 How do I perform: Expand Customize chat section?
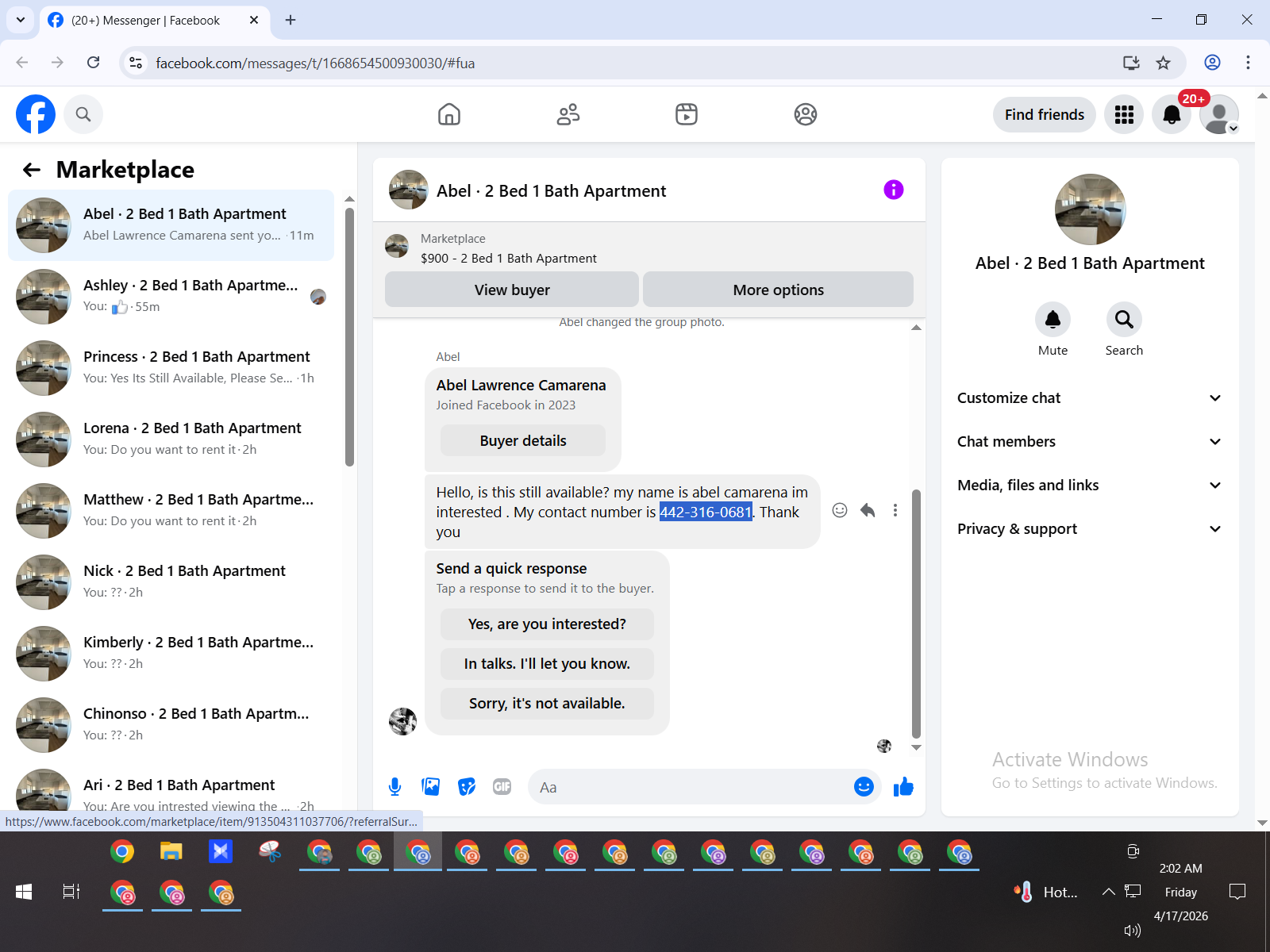1089,398
